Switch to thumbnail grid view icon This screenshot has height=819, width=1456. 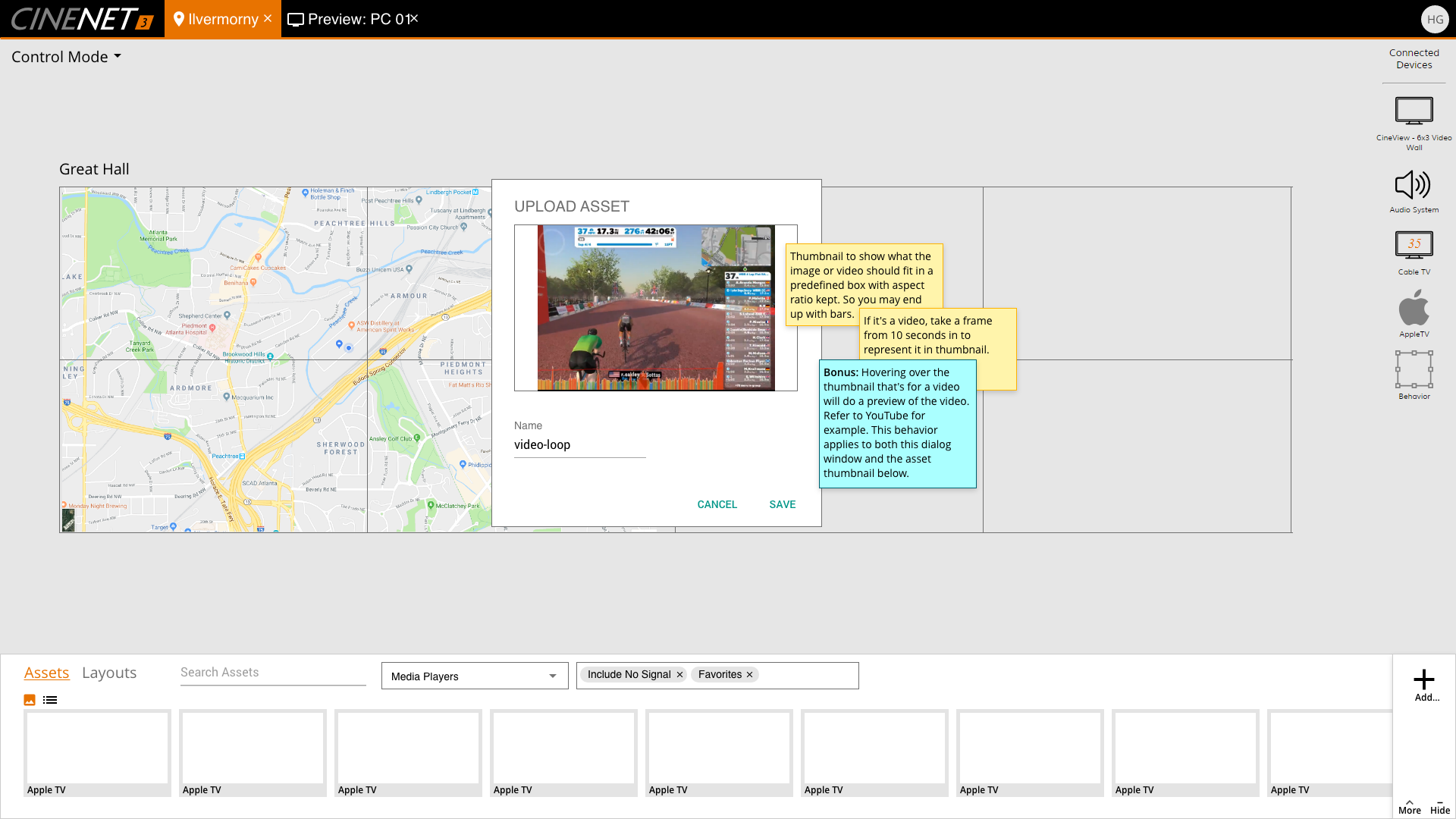(30, 700)
